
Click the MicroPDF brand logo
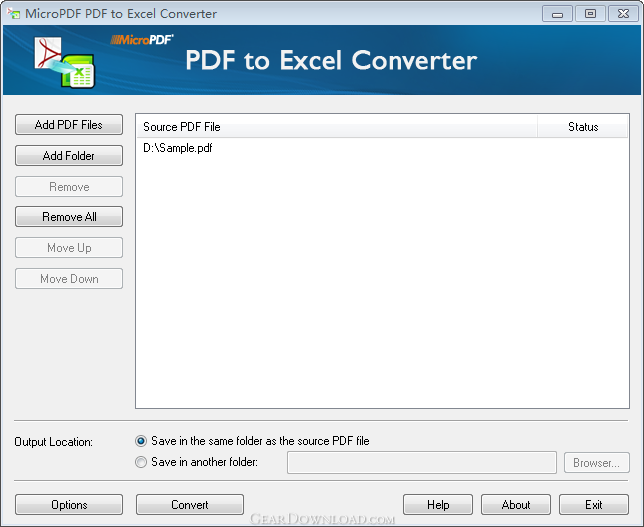click(x=142, y=39)
